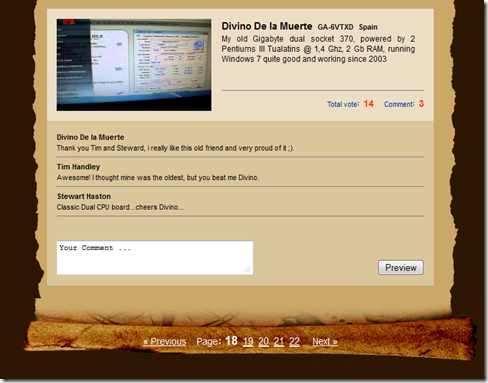Image resolution: width=488 pixels, height=383 pixels.
Task: Click commenter name Tim Handley
Action: (78, 167)
